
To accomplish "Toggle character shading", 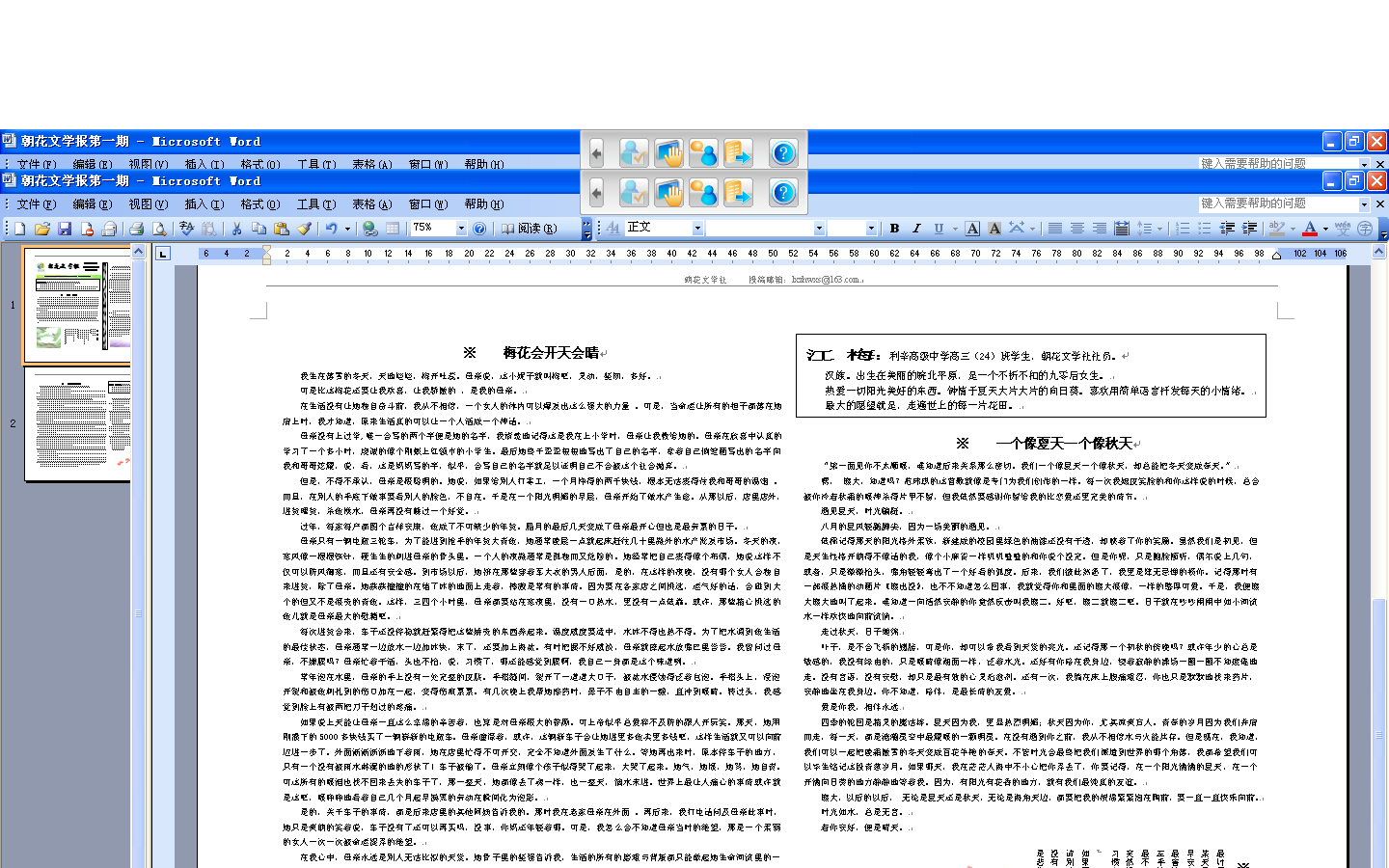I will pyautogui.click(x=994, y=229).
